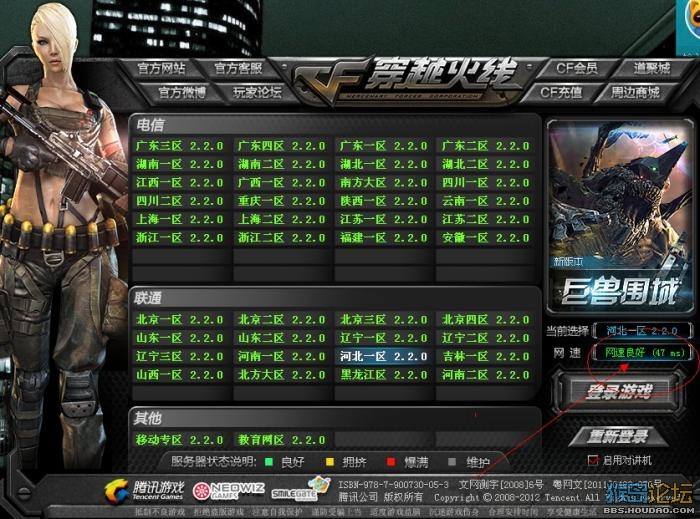The height and width of the screenshot is (519, 700).
Task: Click the 网速良好 (47 ms) speed field
Action: pyautogui.click(x=643, y=353)
